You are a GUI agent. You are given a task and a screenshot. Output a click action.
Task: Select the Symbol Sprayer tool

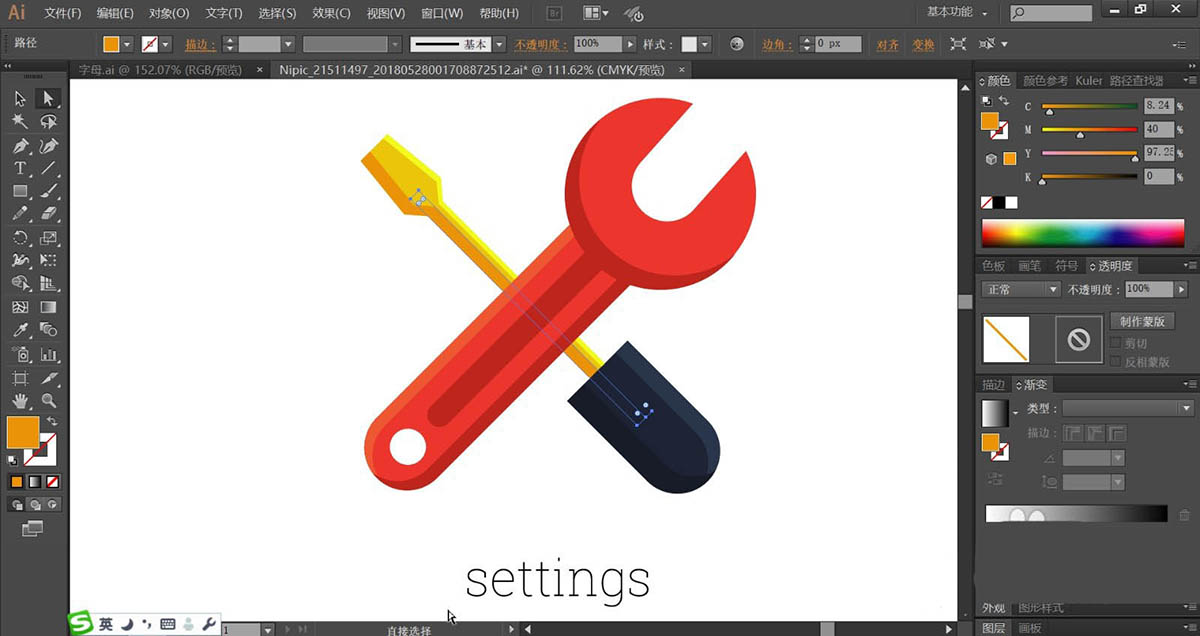tap(20, 354)
